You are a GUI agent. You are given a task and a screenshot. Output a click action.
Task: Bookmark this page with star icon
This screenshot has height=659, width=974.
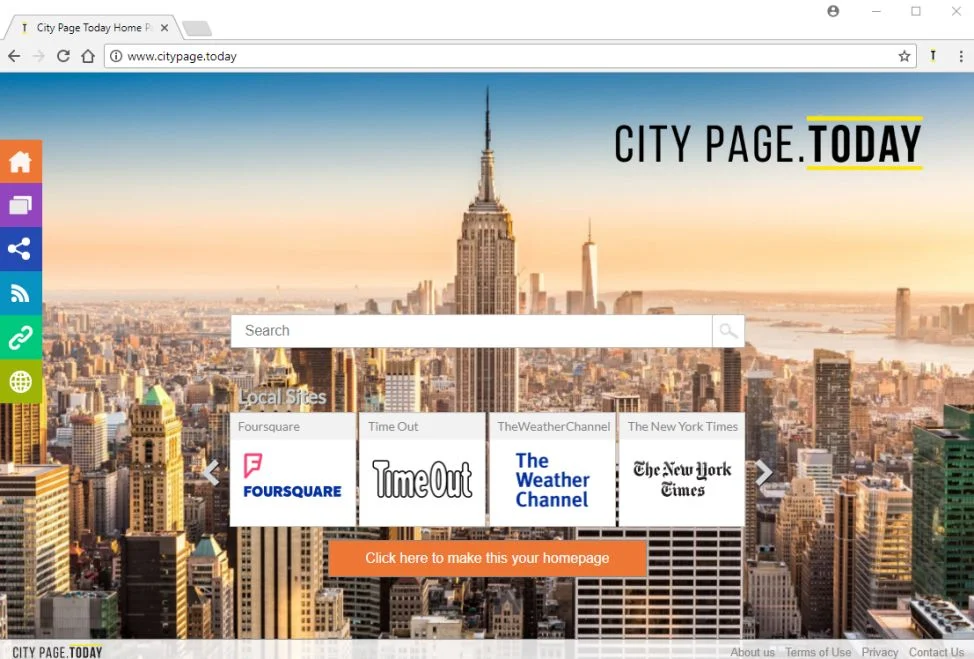(904, 57)
